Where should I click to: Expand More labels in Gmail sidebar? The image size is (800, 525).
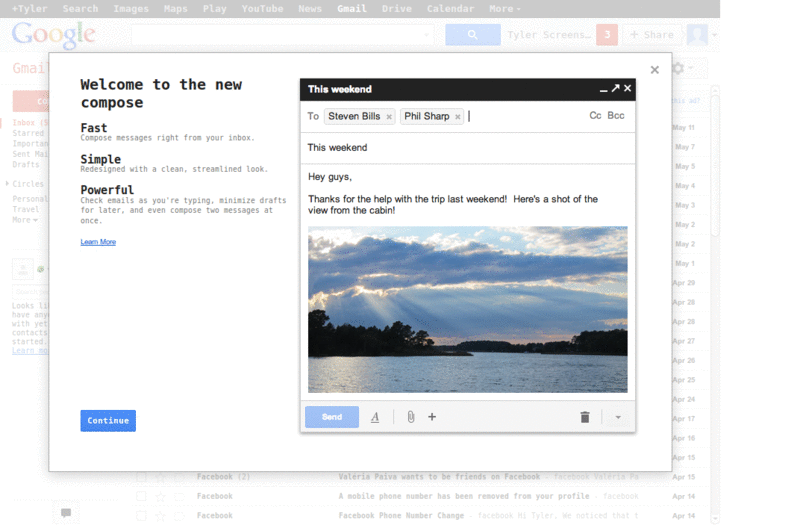pyautogui.click(x=25, y=220)
